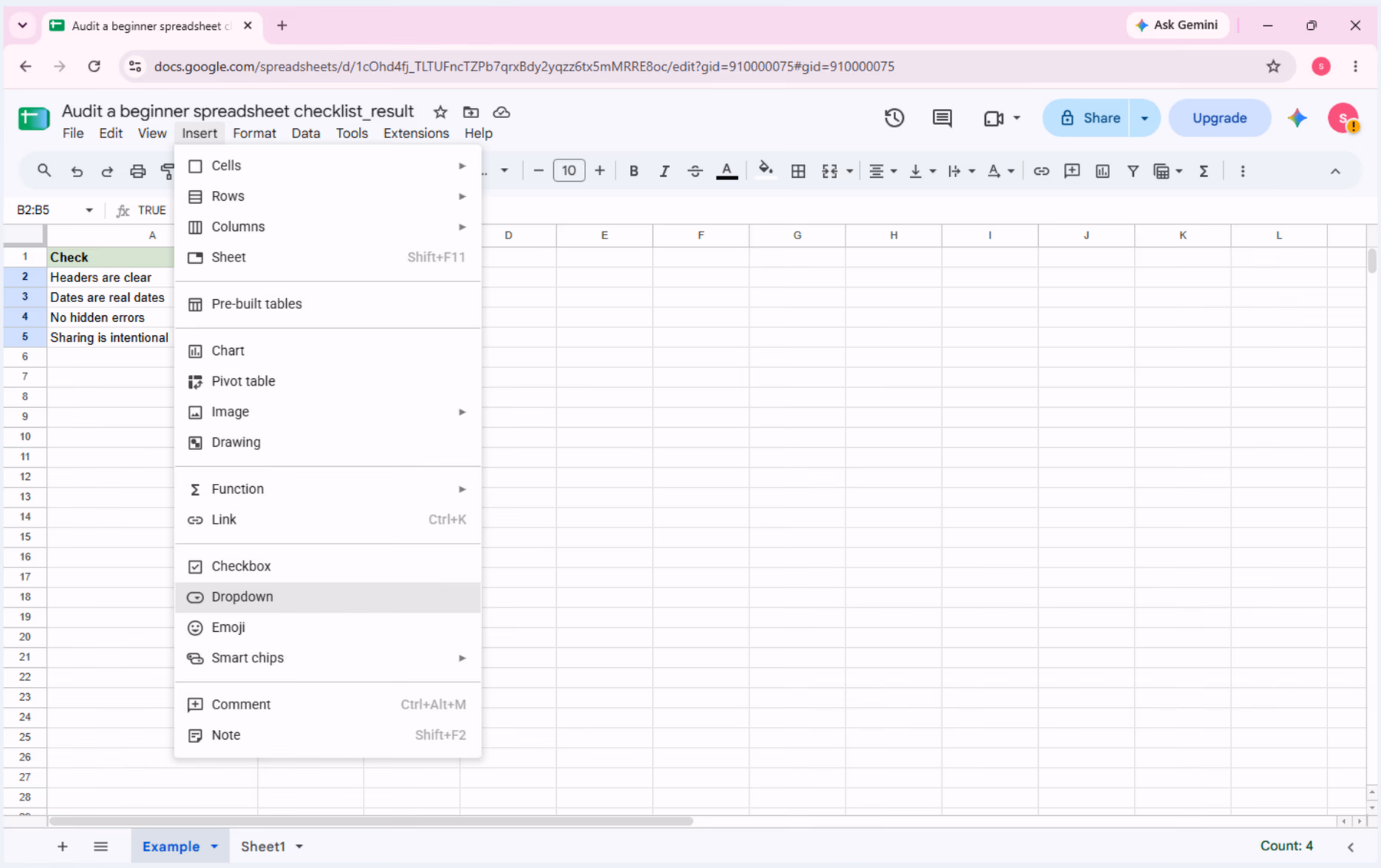Click the insert link toolbar icon
This screenshot has height=868, width=1381.
[x=1041, y=171]
